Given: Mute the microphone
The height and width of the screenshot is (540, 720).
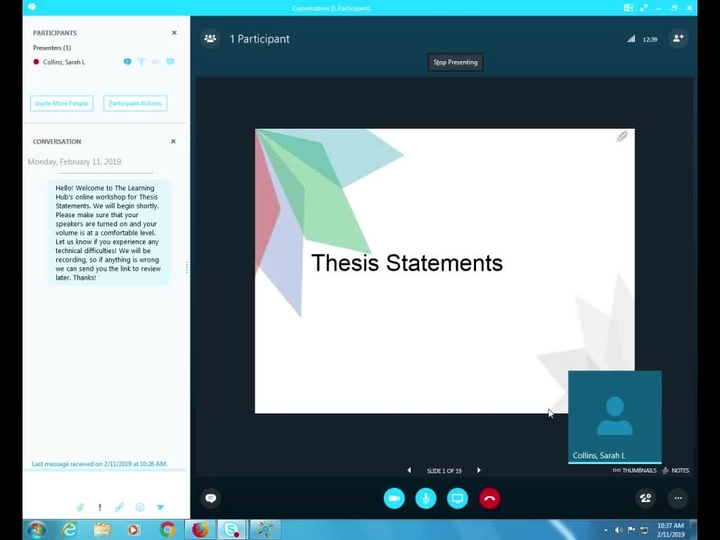Looking at the screenshot, I should coord(426,498).
